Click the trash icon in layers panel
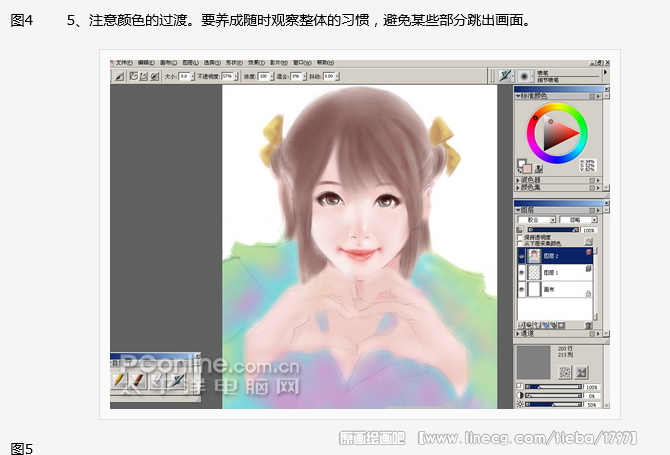 pos(588,325)
